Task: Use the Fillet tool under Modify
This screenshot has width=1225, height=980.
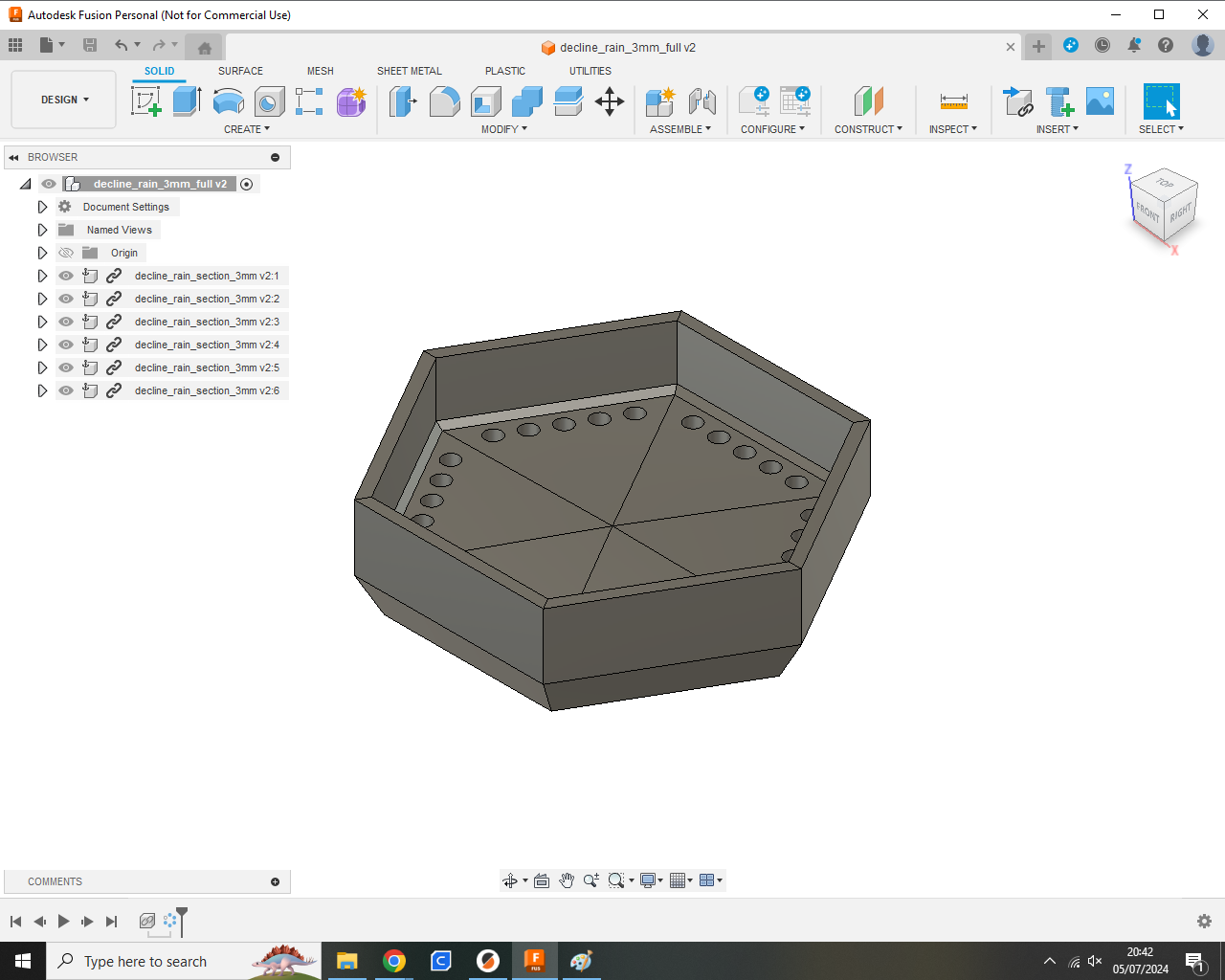Action: (x=444, y=101)
